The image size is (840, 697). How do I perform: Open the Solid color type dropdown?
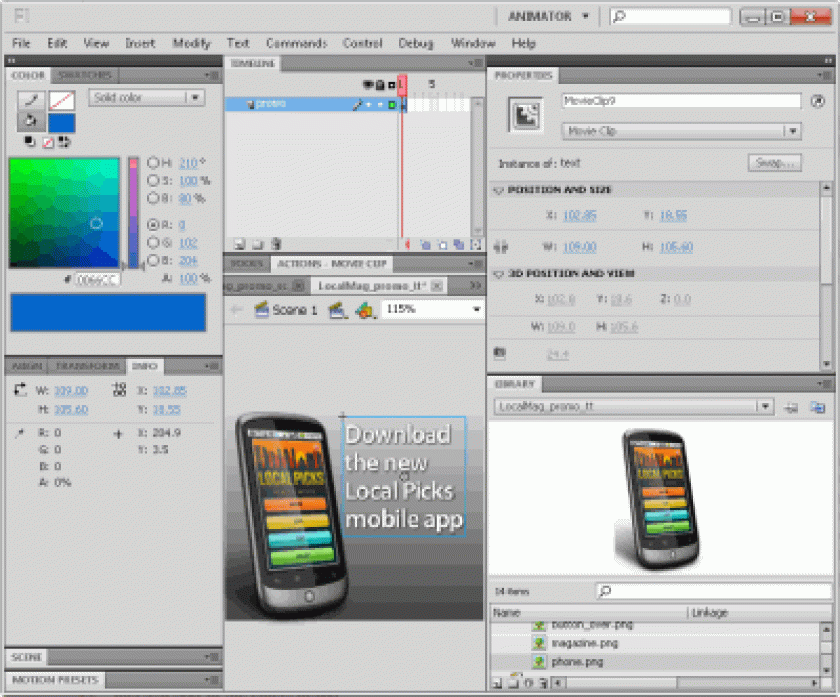coord(195,98)
